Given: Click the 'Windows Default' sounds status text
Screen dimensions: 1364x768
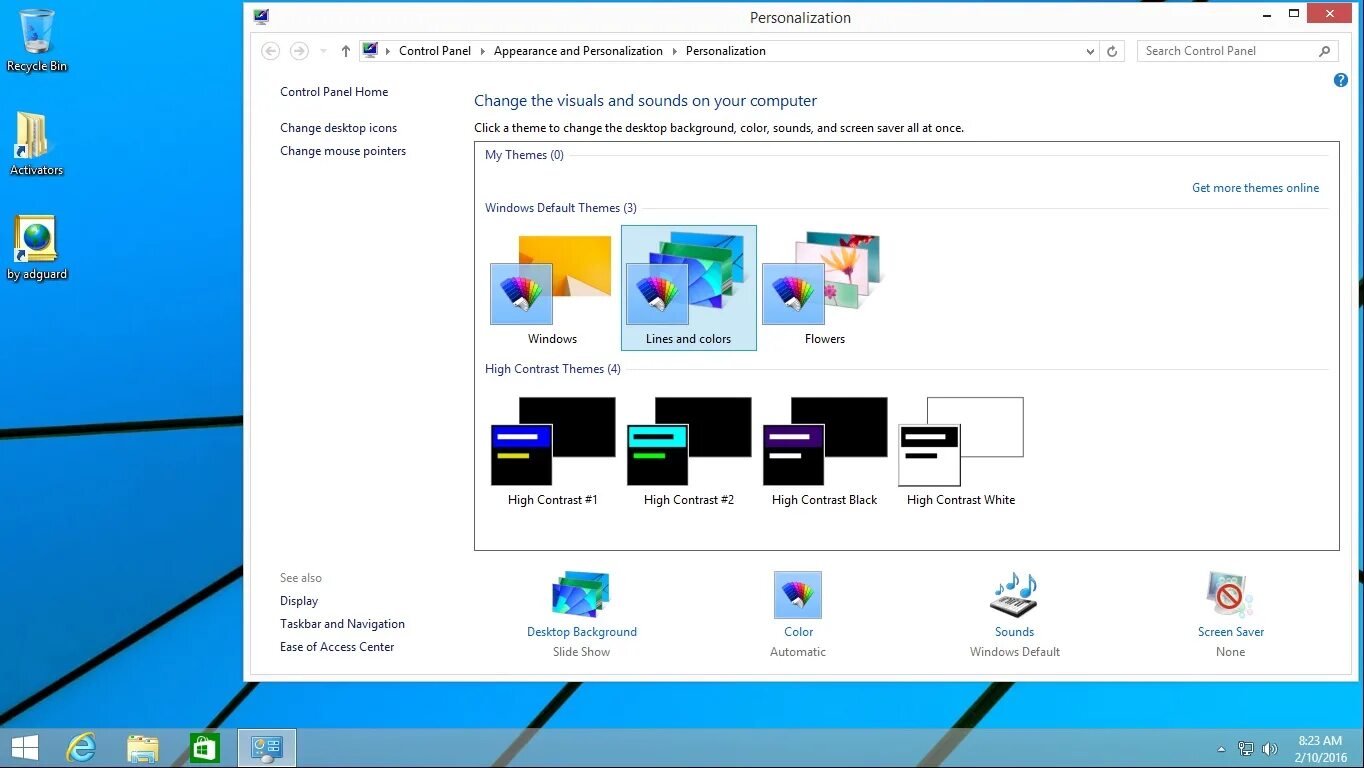Looking at the screenshot, I should [x=1014, y=652].
